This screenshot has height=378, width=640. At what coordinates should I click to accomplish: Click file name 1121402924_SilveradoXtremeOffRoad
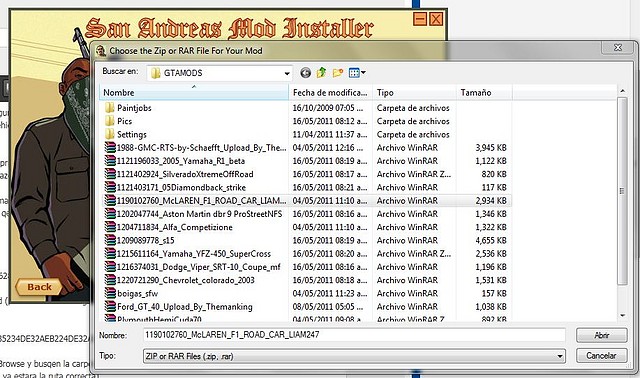coord(185,174)
